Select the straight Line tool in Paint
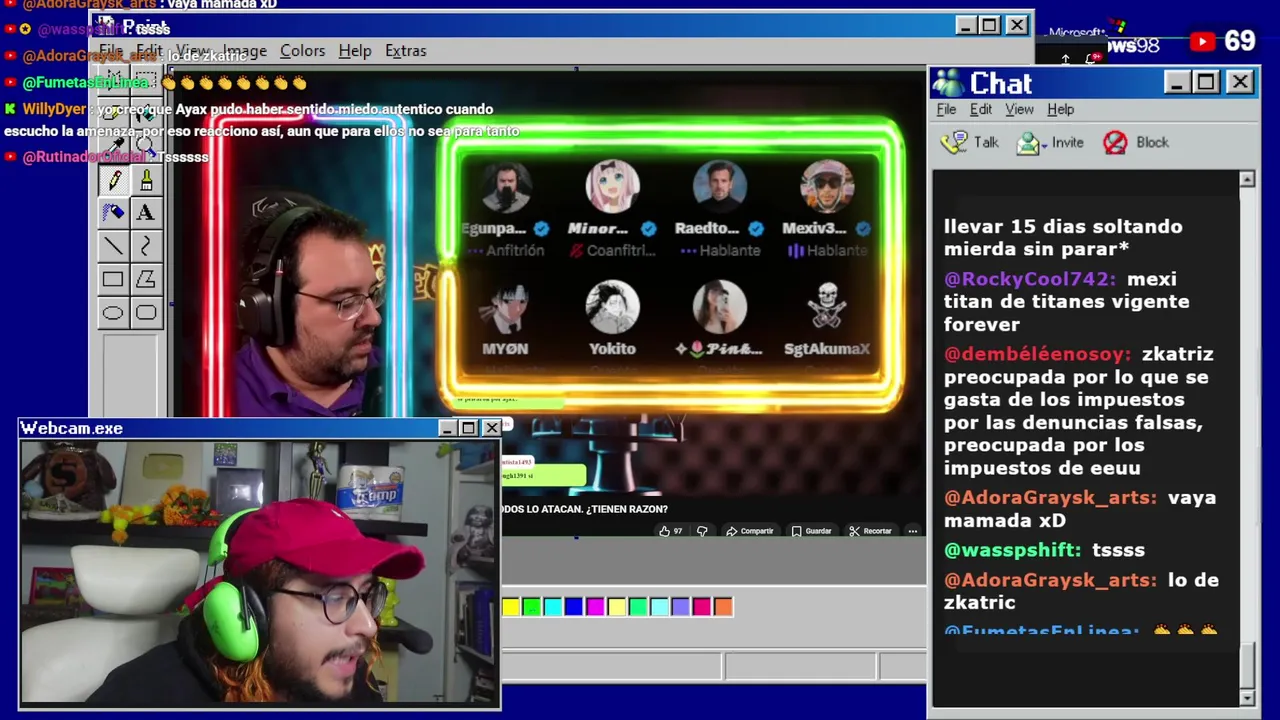The height and width of the screenshot is (720, 1280). [113, 246]
